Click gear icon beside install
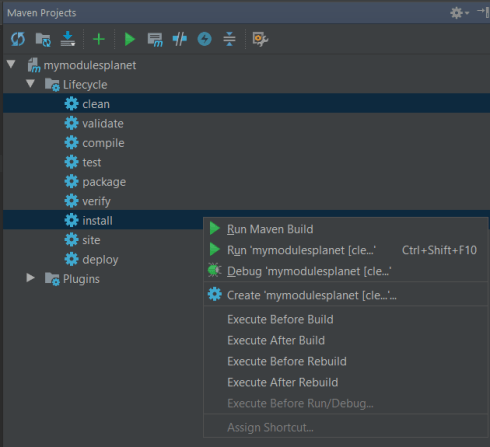Screen dimensions: 490x447 coord(71,220)
